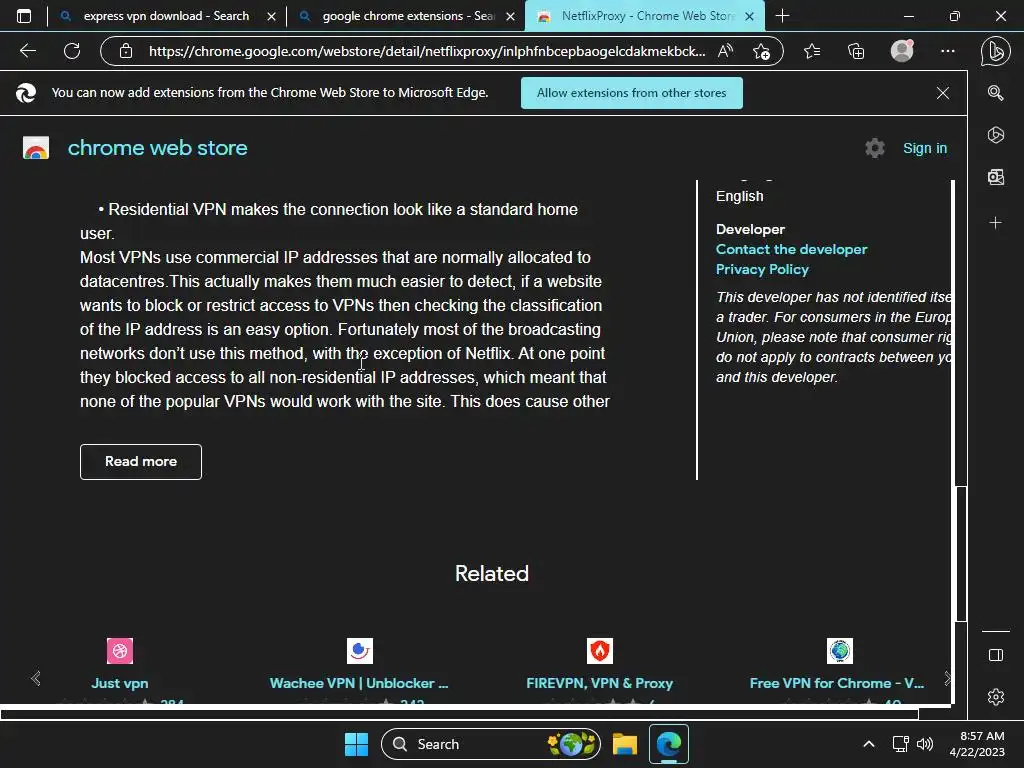Click the Microsoft Edge taskbar icon
Screen dimensions: 1024x768
(669, 744)
